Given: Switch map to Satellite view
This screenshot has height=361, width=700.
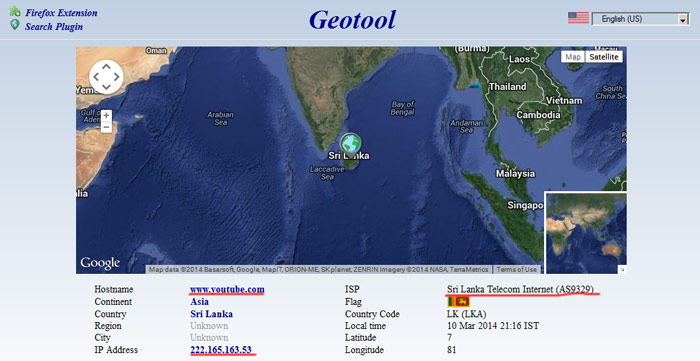Looking at the screenshot, I should 604,57.
